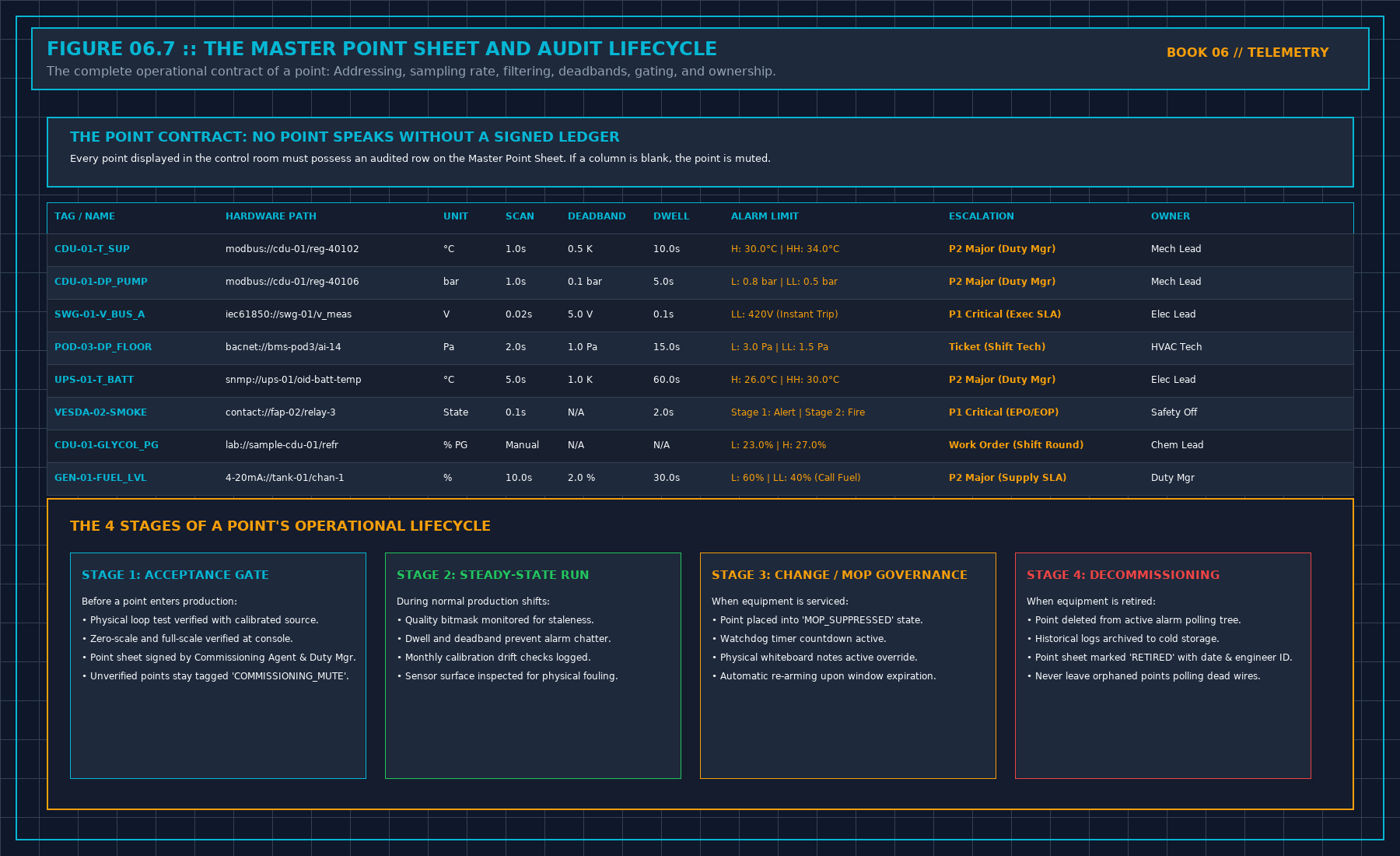Select the Ticket (Shift Tech) escalation
The image size is (1400, 856).
(997, 347)
